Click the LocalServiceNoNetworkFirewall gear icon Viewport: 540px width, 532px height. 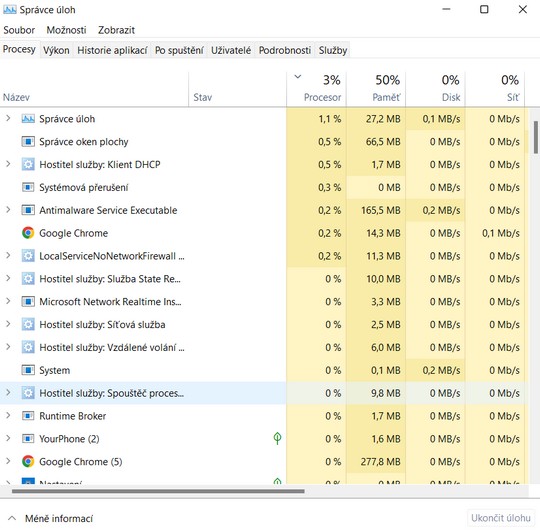tap(28, 256)
